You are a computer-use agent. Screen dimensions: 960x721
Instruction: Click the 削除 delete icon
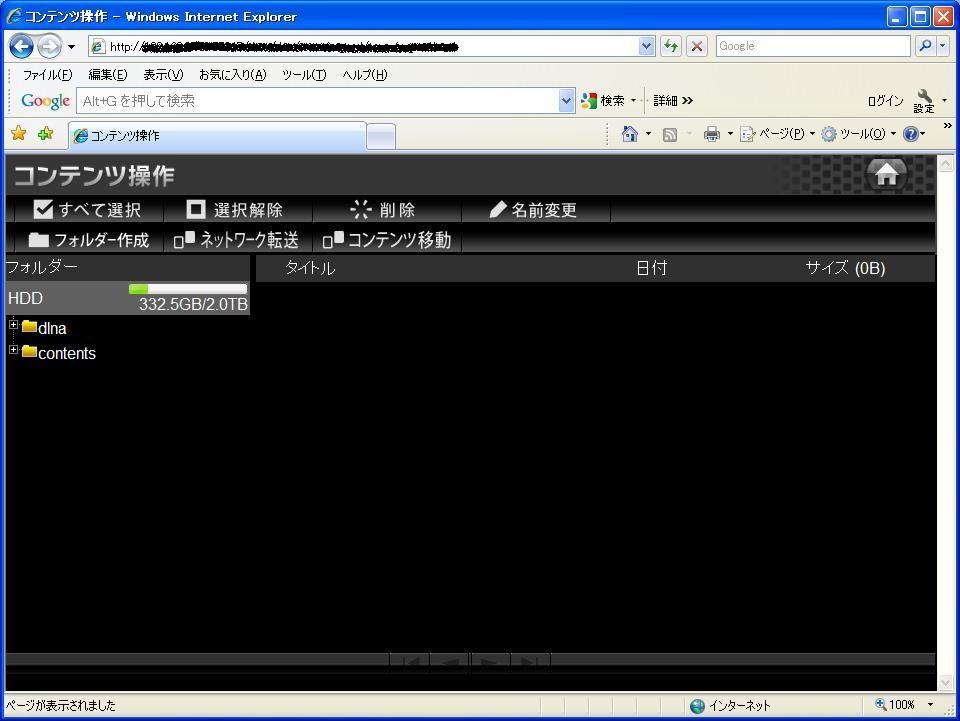360,209
